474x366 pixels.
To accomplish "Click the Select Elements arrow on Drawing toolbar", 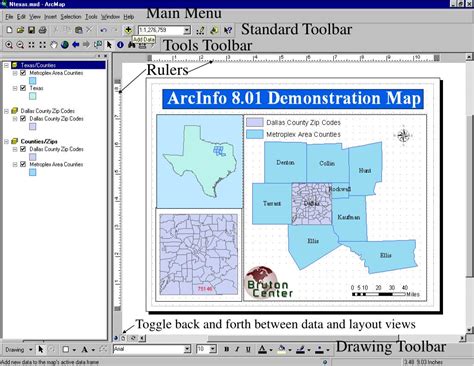I will click(x=41, y=349).
